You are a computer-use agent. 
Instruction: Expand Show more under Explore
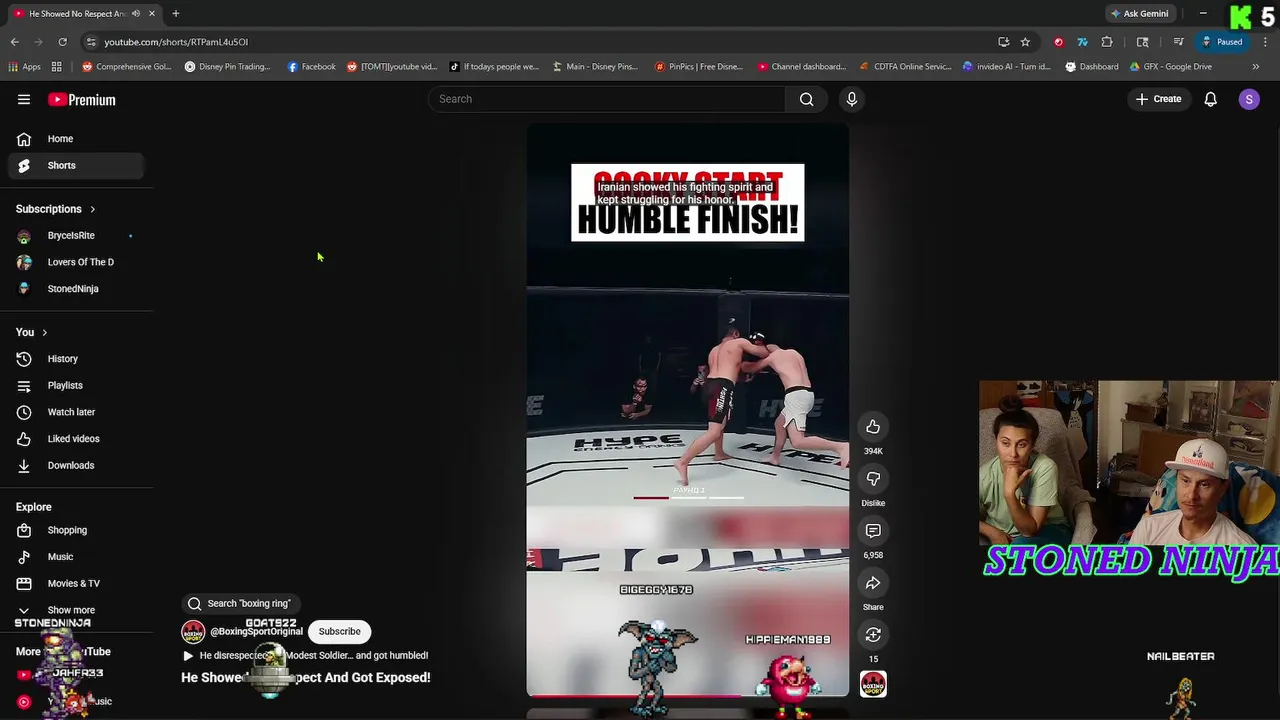(71, 610)
